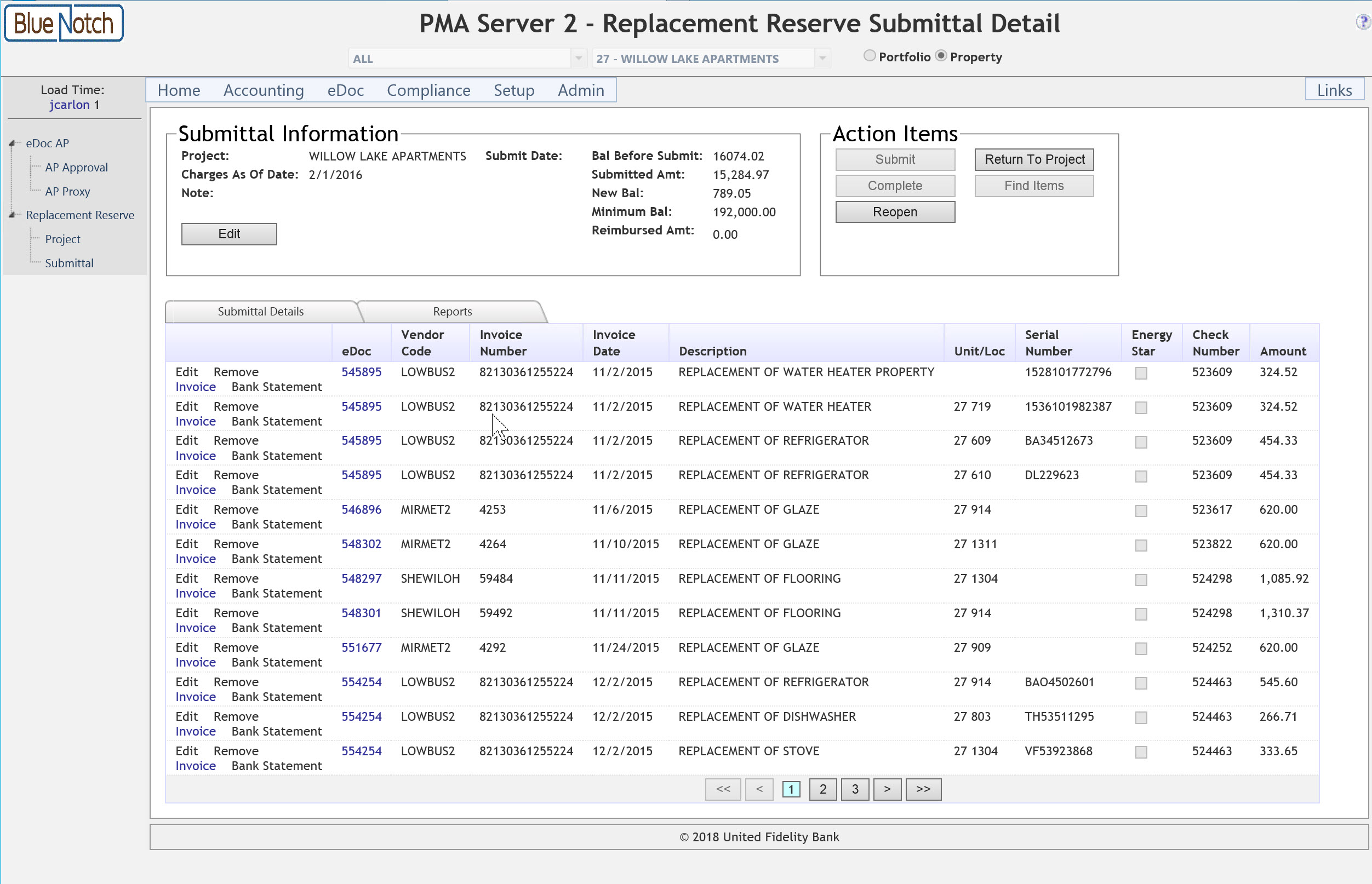
Task: Open eDoc link 546896
Action: [361, 510]
